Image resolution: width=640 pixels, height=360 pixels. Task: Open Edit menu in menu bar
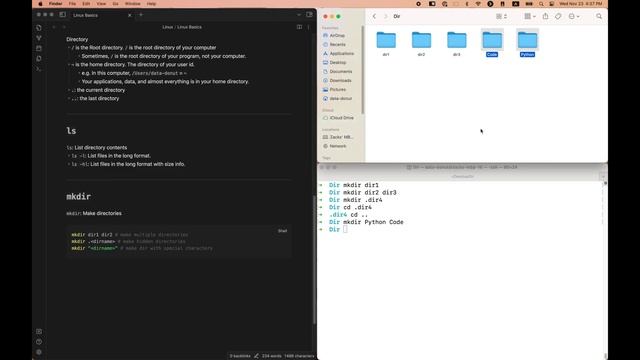point(86,4)
